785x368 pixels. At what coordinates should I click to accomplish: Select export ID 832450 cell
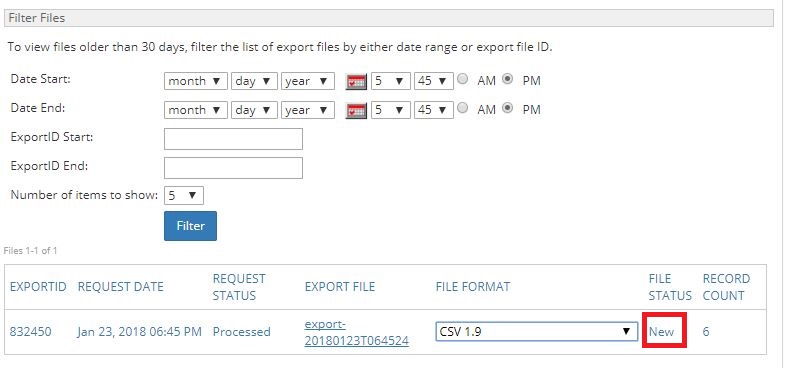pyautogui.click(x=31, y=332)
